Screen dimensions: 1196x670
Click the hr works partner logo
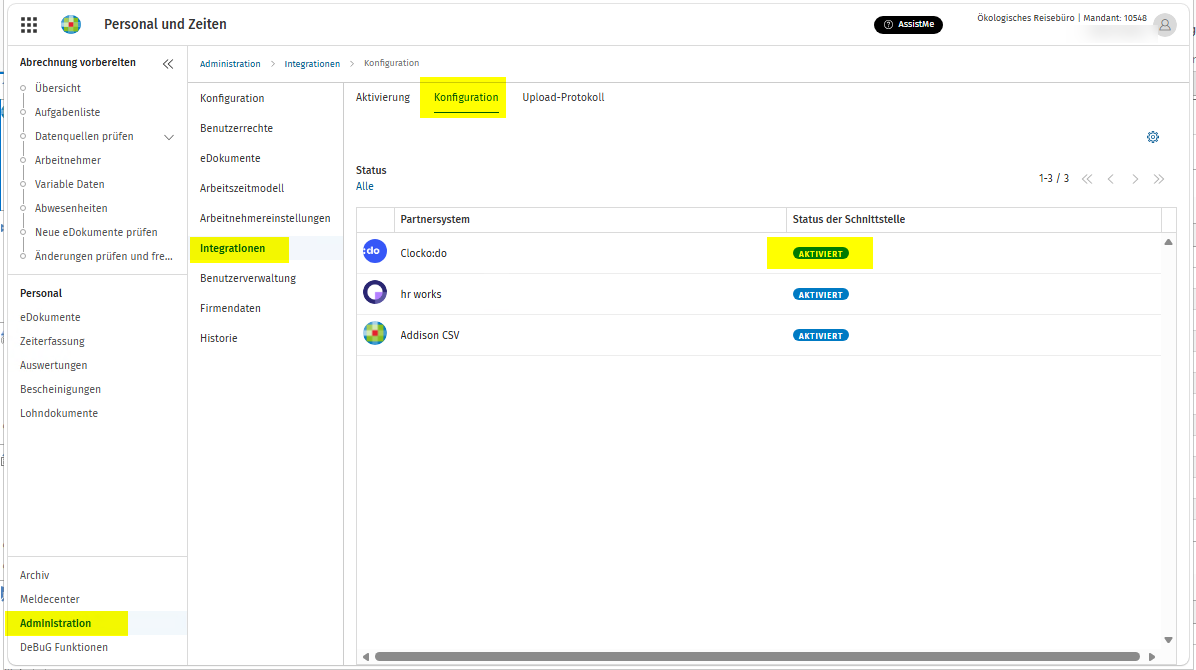[x=375, y=292]
